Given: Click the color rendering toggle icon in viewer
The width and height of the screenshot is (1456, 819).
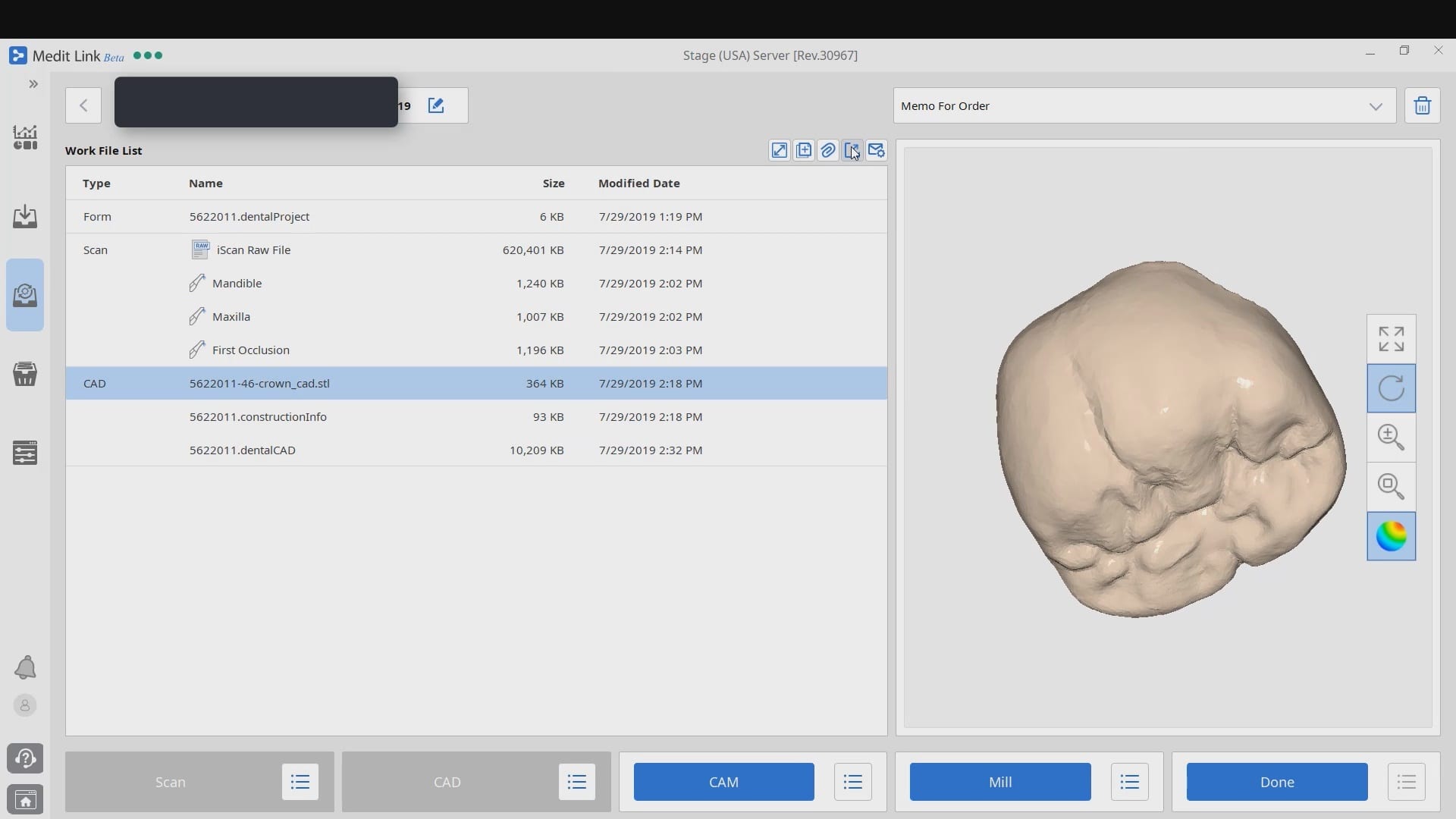Looking at the screenshot, I should point(1391,535).
